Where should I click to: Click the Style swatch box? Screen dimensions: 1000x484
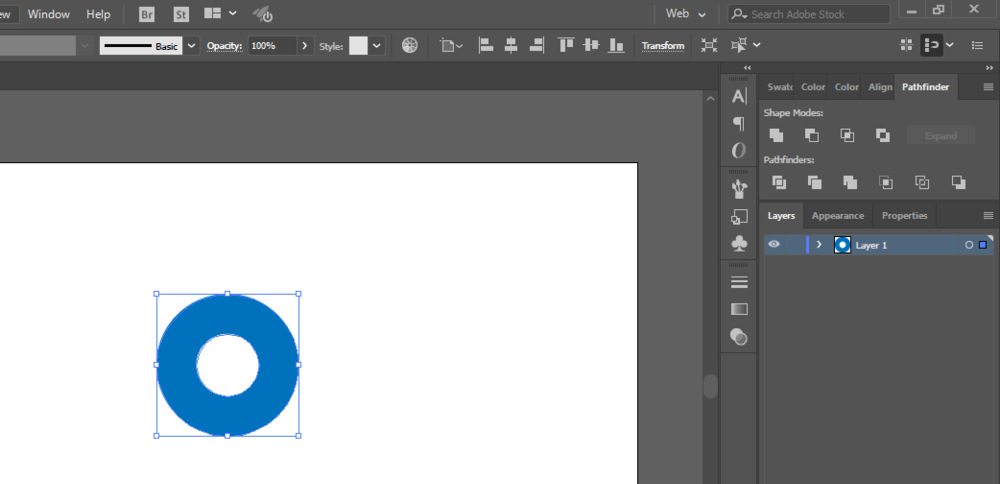(x=358, y=46)
